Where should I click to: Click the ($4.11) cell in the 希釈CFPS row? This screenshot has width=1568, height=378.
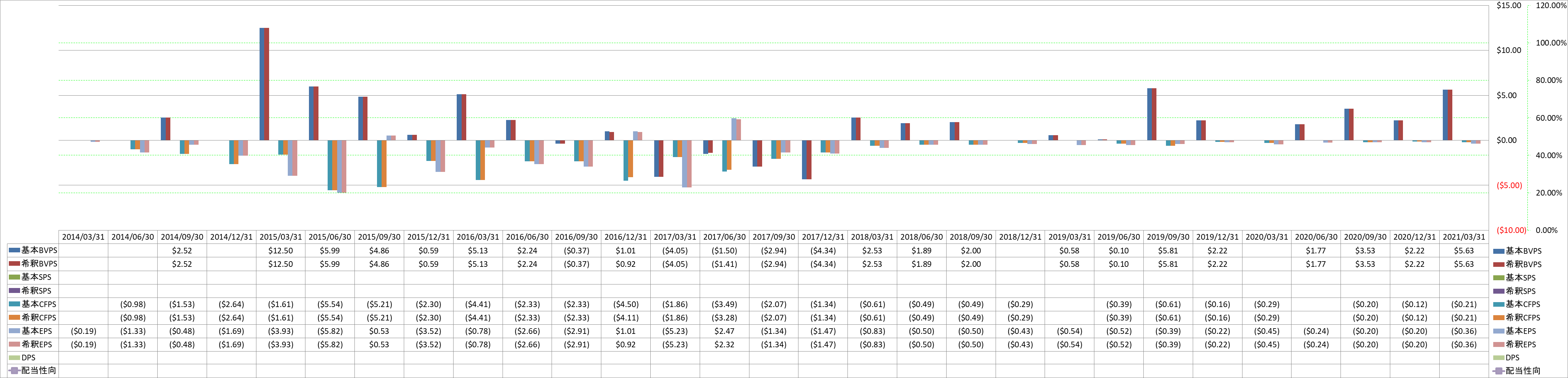(626, 318)
